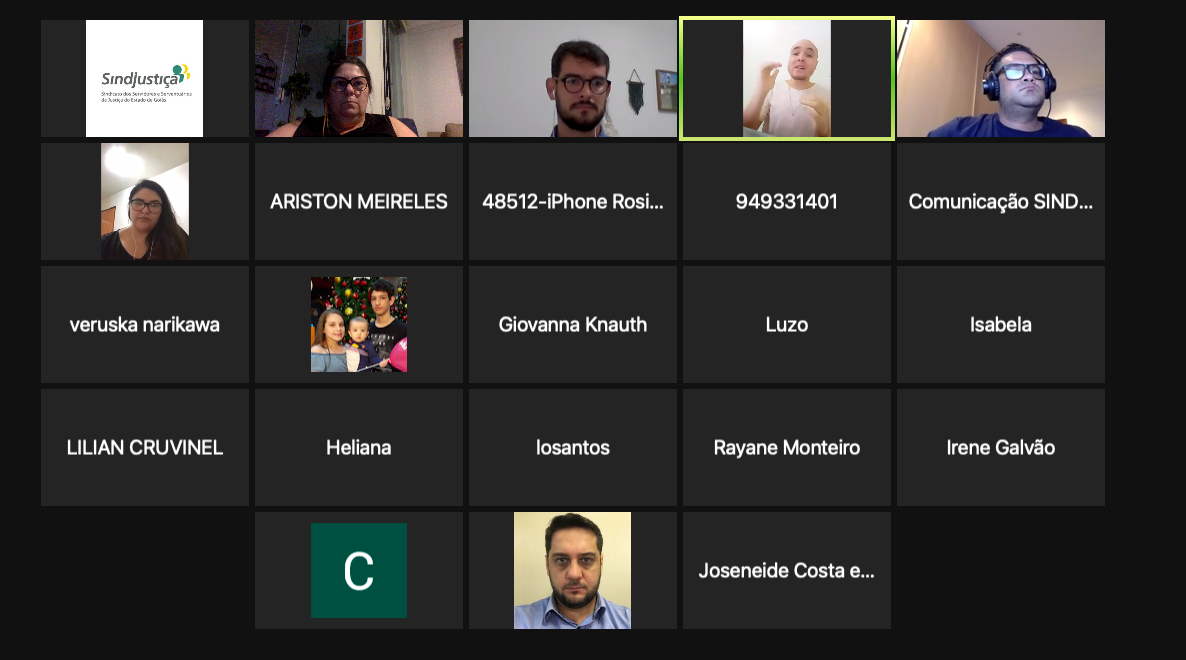This screenshot has height=660, width=1186.
Task: Click the active speaker video with green border
Action: (787, 79)
